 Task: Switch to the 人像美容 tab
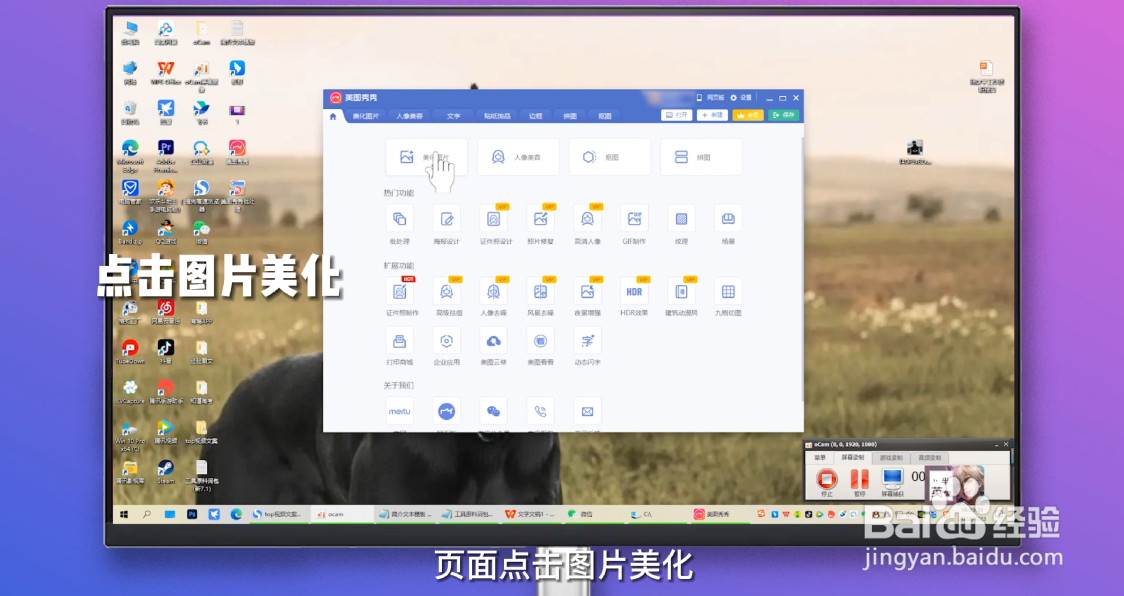pyautogui.click(x=410, y=115)
